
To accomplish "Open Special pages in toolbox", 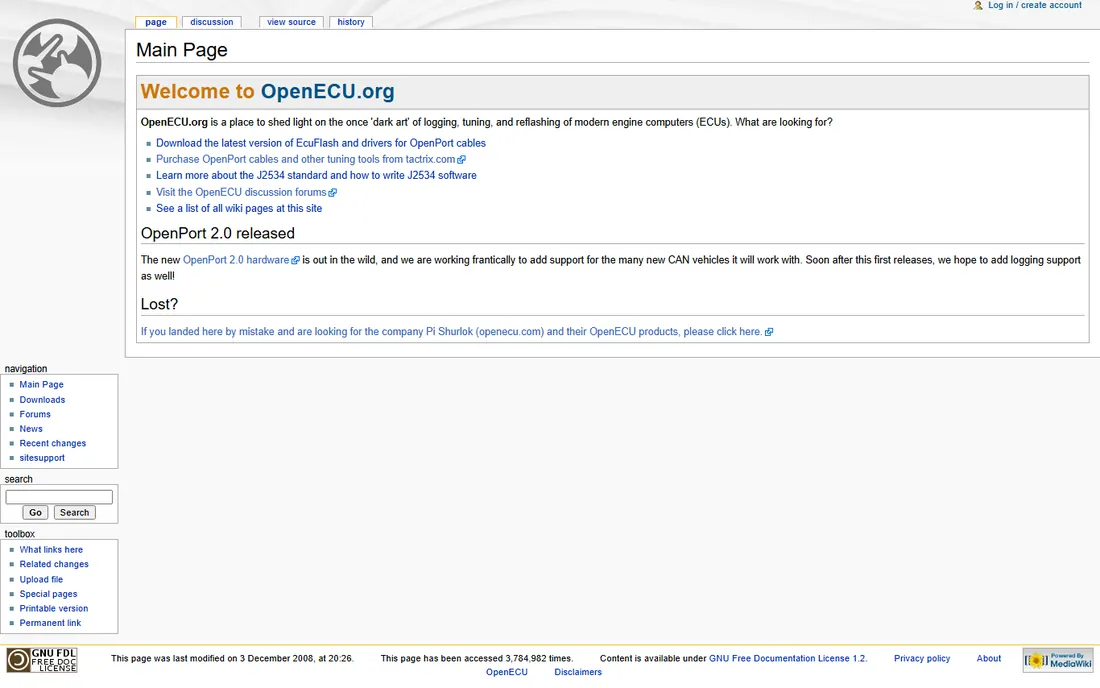I will click(x=48, y=594).
